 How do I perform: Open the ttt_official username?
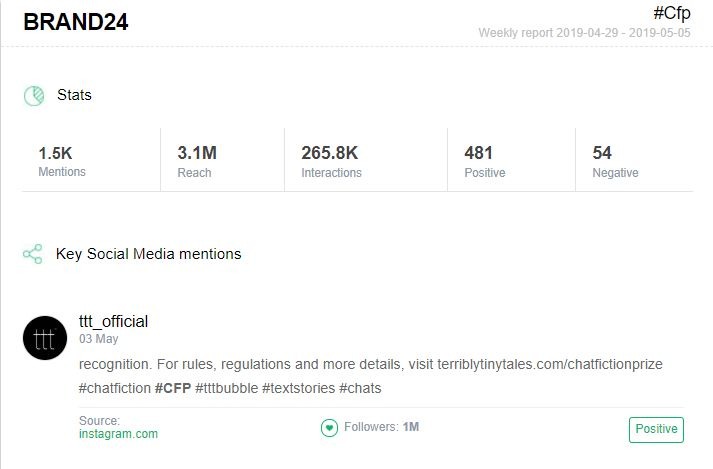pos(113,321)
